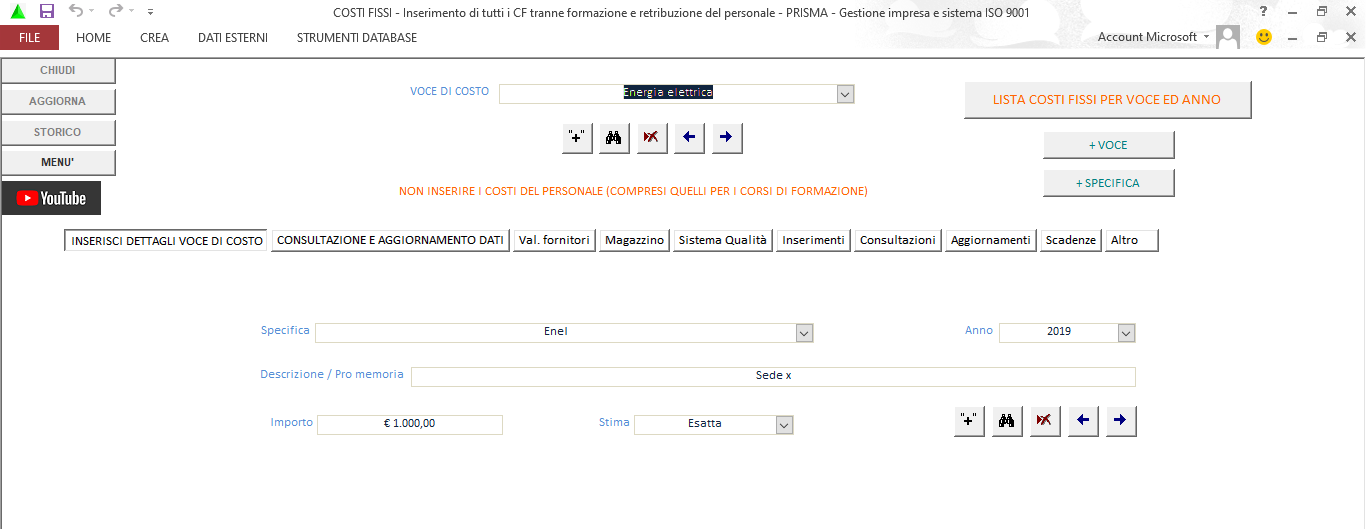This screenshot has height=529, width=1366.
Task: Click the Help question mark icon
Action: click(x=1264, y=12)
